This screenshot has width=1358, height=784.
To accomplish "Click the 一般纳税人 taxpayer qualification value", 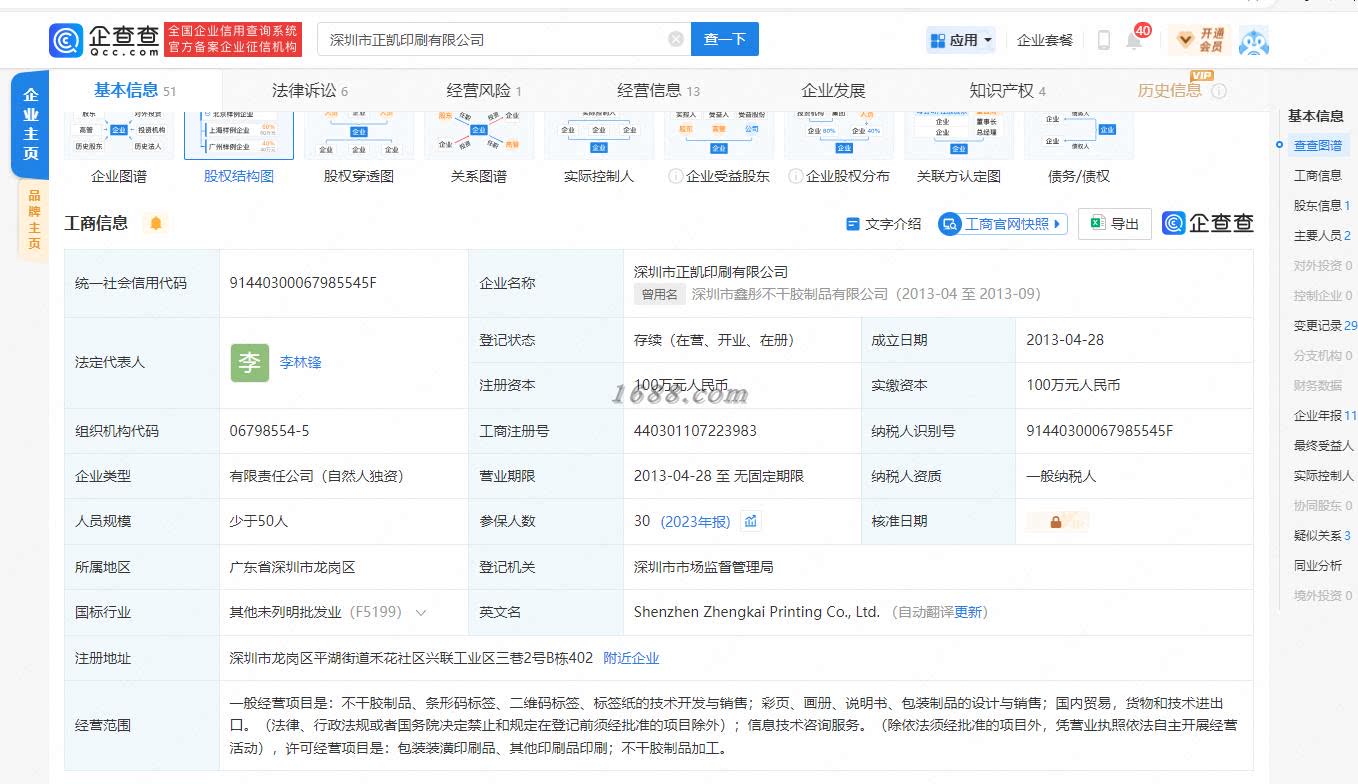I will coord(1061,476).
